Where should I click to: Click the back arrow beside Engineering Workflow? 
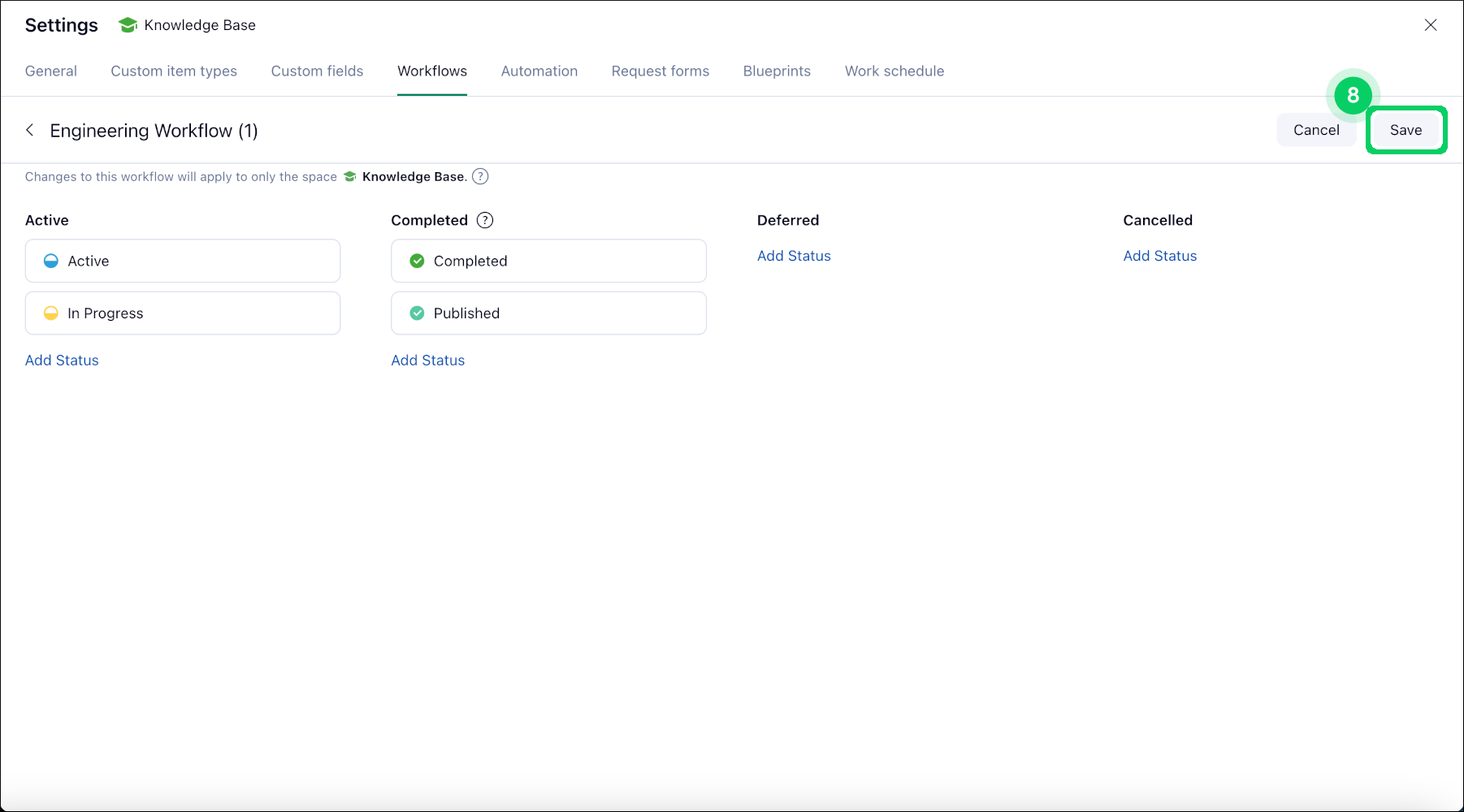(x=30, y=130)
